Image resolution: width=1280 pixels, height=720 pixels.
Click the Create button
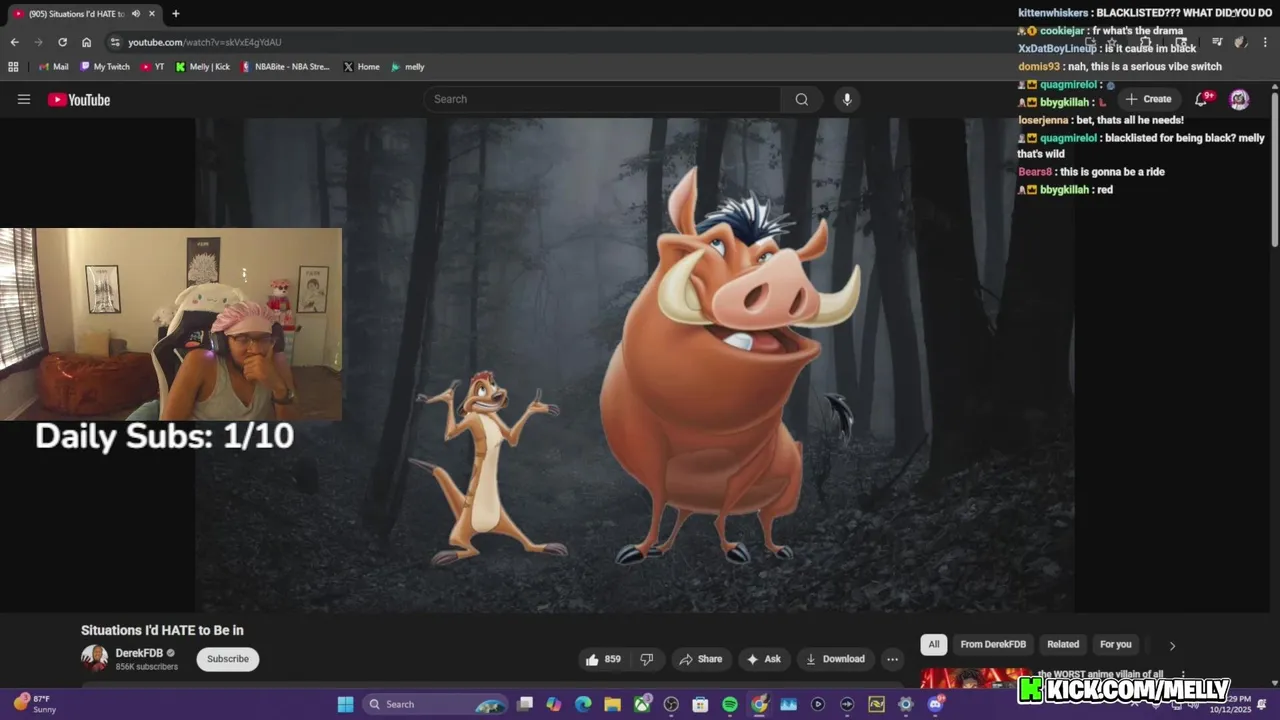[x=1148, y=99]
